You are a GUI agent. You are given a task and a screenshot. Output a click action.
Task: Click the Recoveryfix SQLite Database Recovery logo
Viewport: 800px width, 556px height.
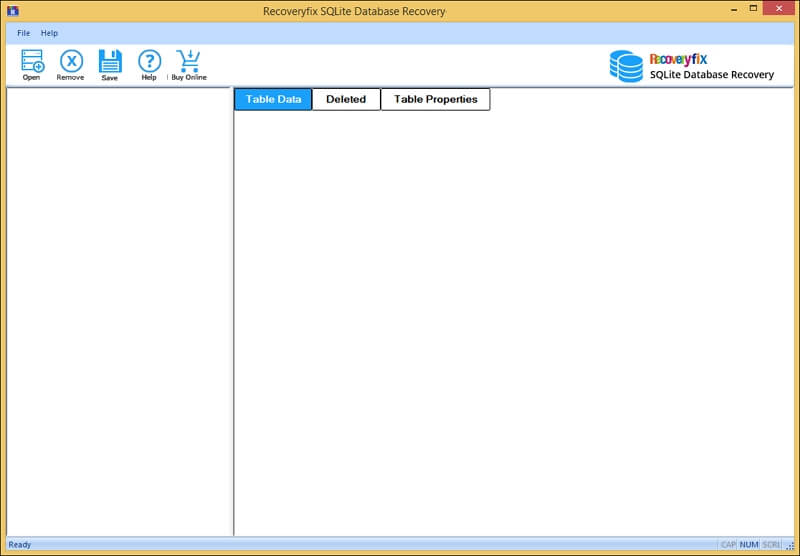(691, 66)
